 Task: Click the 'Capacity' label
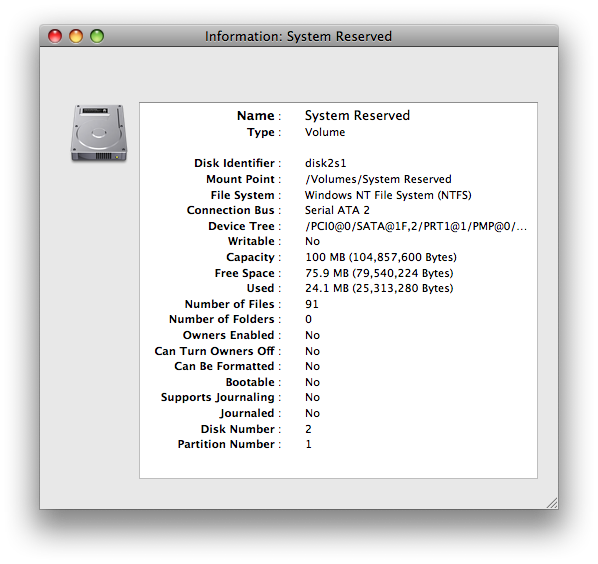click(x=251, y=257)
